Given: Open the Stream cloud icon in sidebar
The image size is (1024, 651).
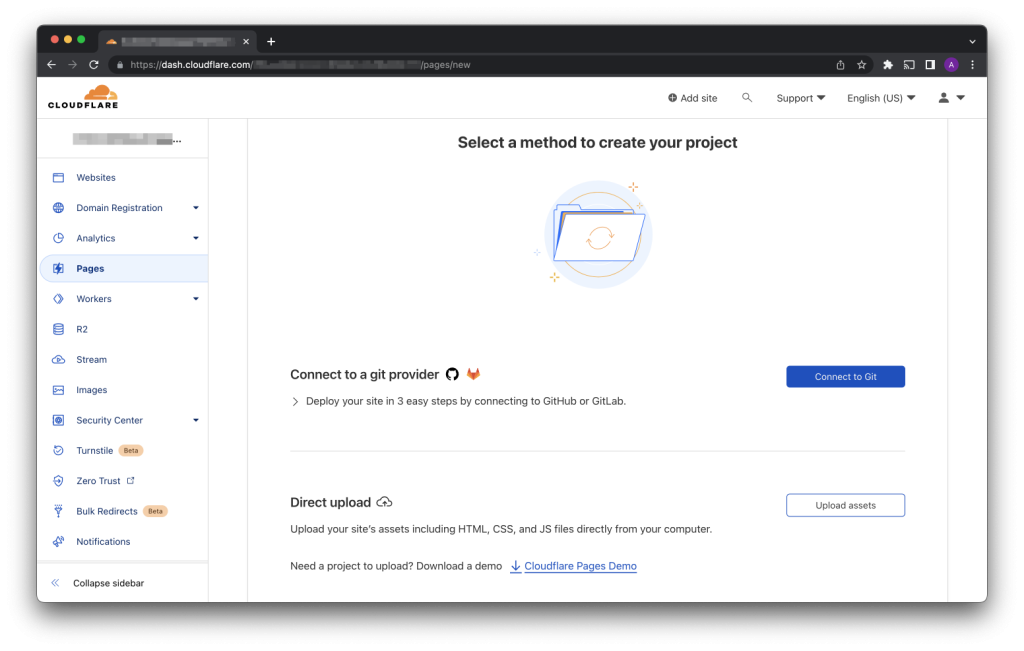Looking at the screenshot, I should pyautogui.click(x=58, y=360).
